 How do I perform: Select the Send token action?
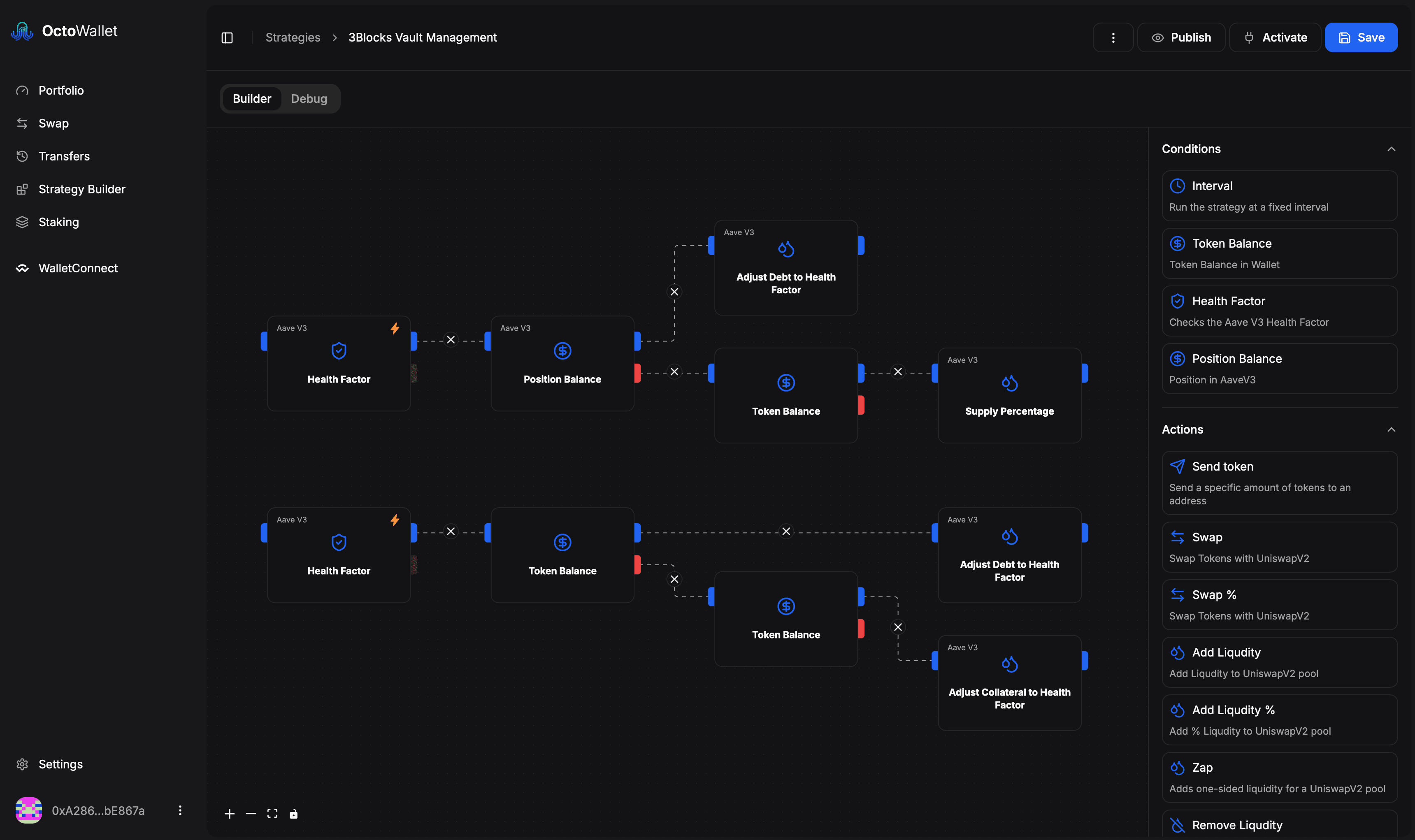[1279, 483]
